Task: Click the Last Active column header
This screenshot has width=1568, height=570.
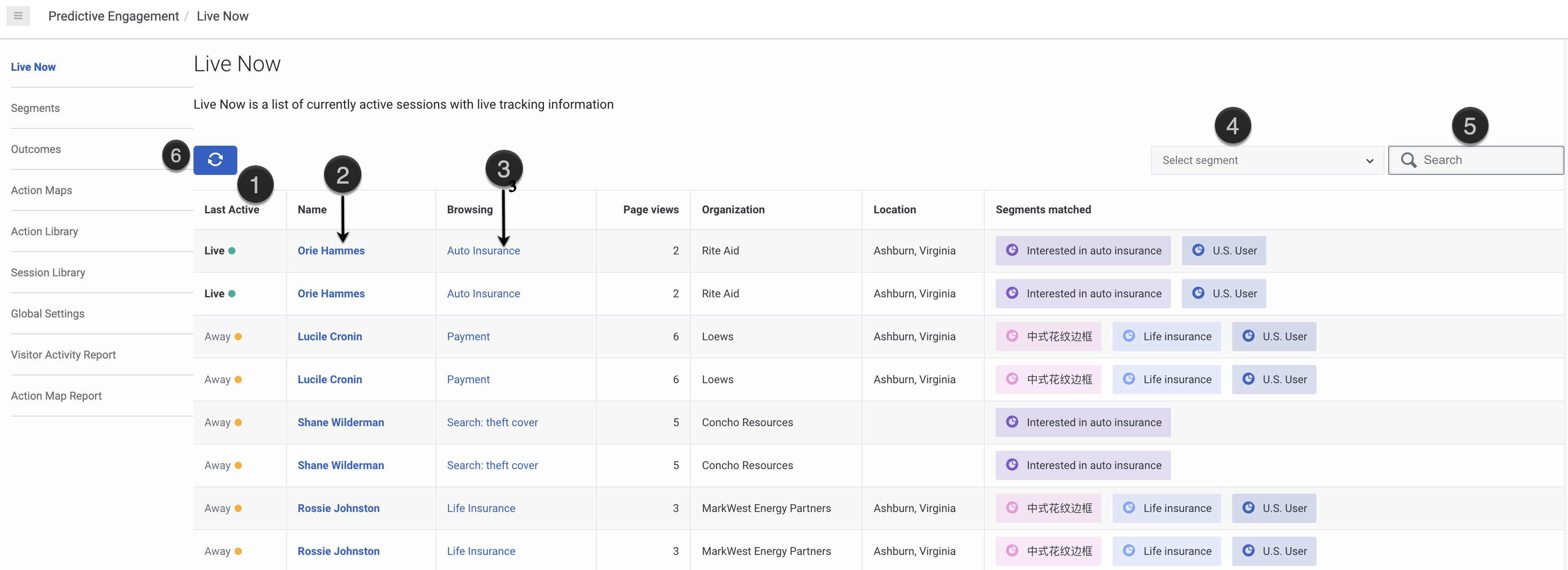Action: [231, 210]
